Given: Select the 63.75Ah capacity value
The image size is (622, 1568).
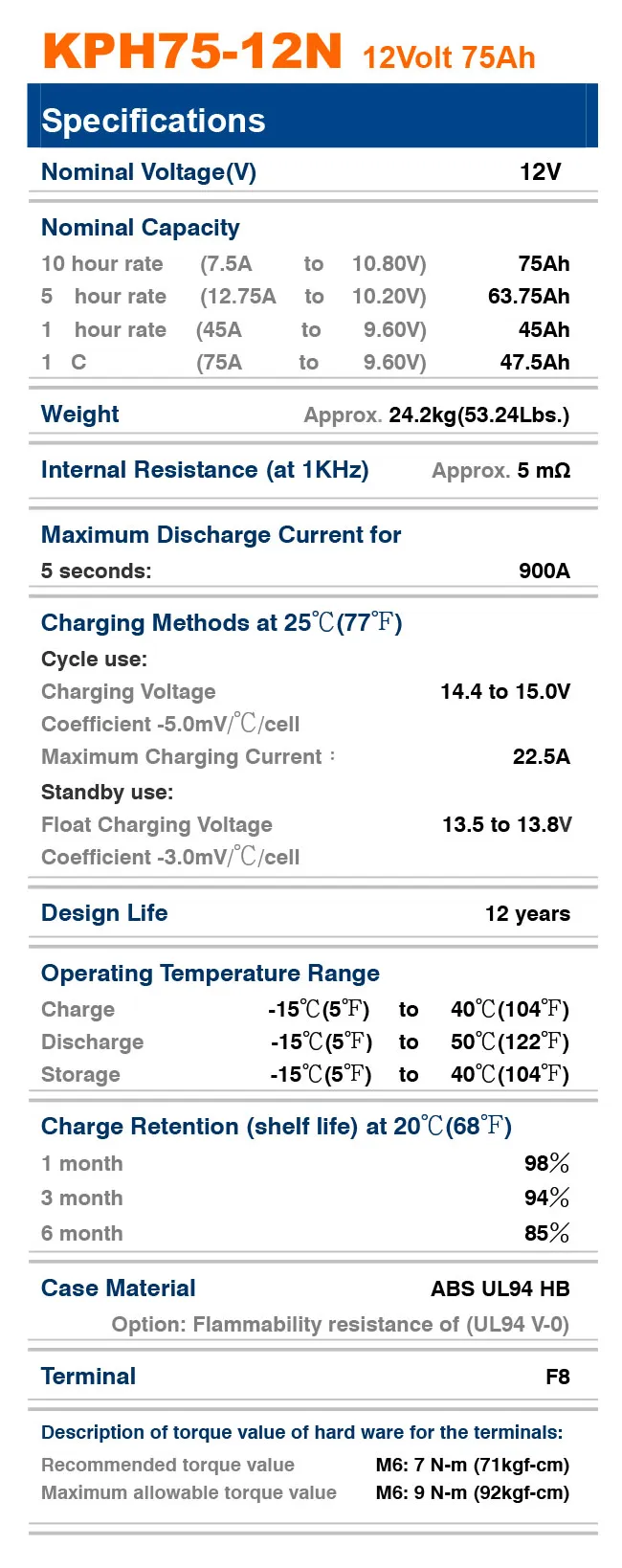Looking at the screenshot, I should [x=528, y=297].
